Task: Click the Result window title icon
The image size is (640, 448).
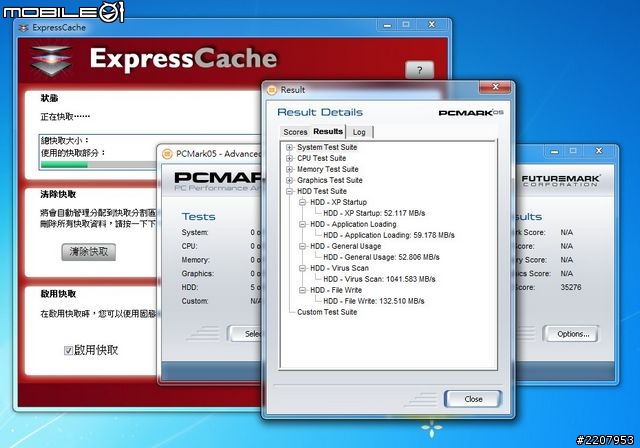Action: [x=272, y=90]
